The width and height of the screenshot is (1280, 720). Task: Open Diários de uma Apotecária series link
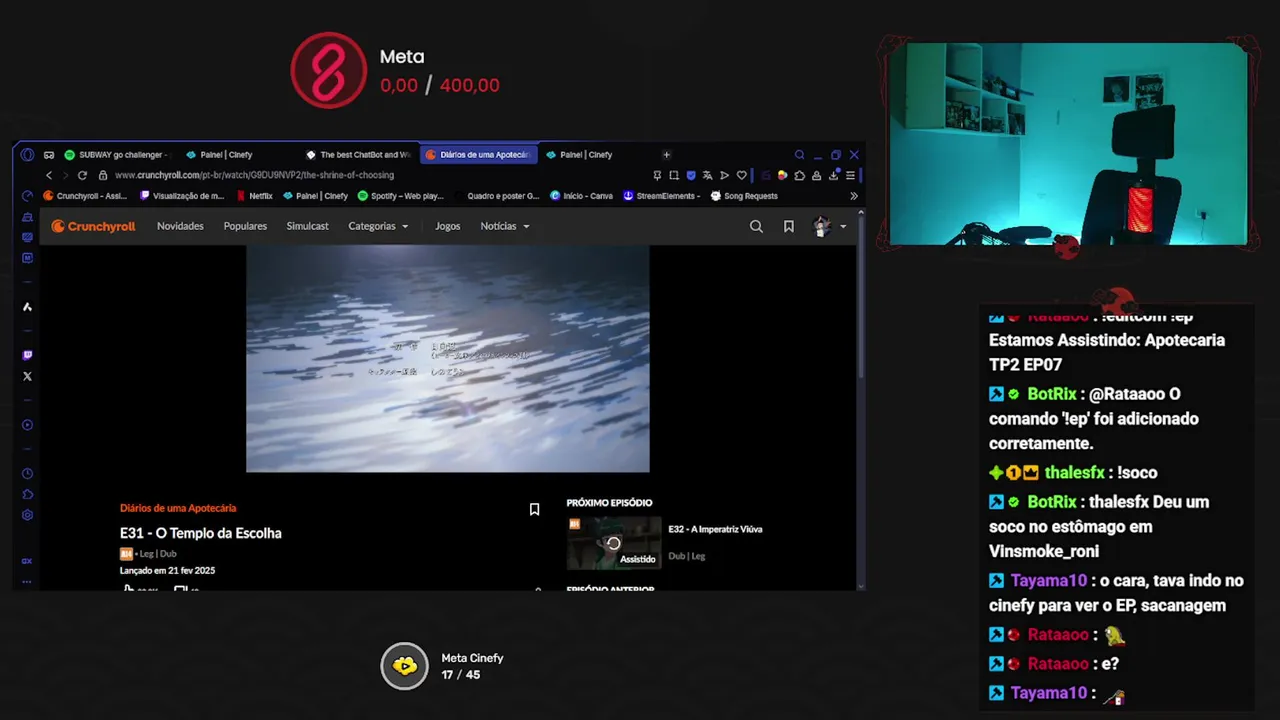tap(178, 508)
